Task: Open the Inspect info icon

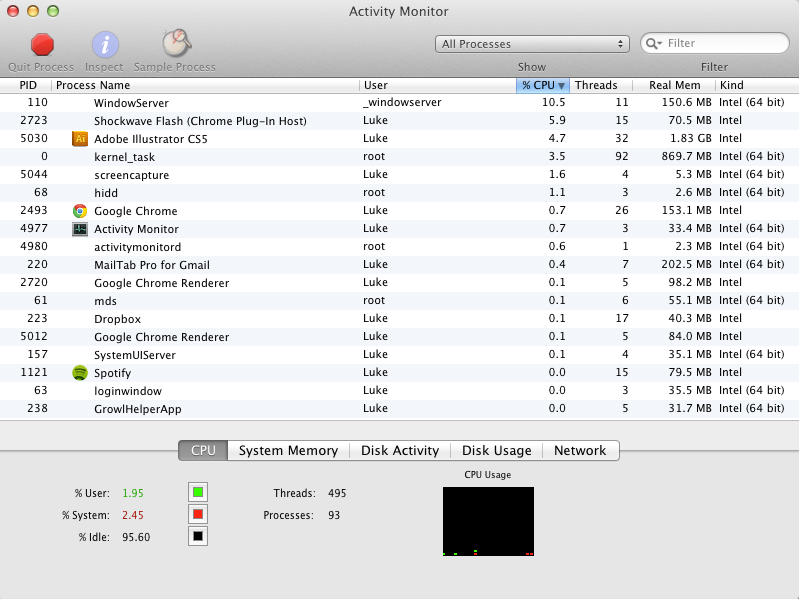Action: pyautogui.click(x=105, y=44)
